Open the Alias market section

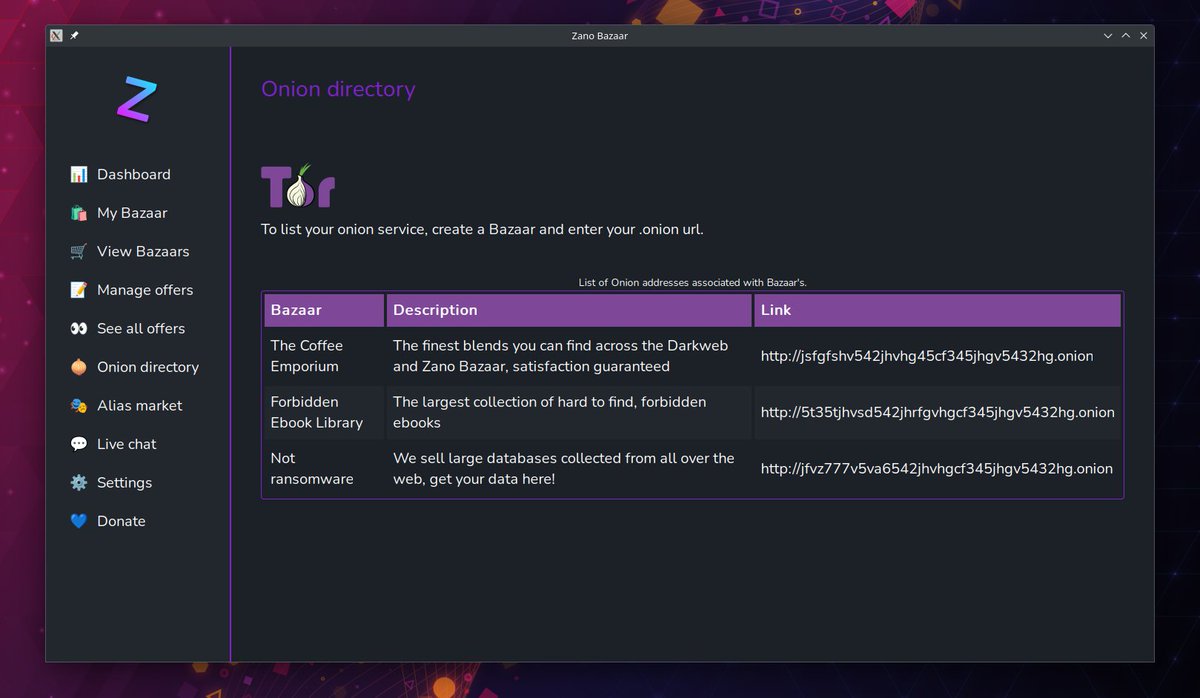[140, 405]
